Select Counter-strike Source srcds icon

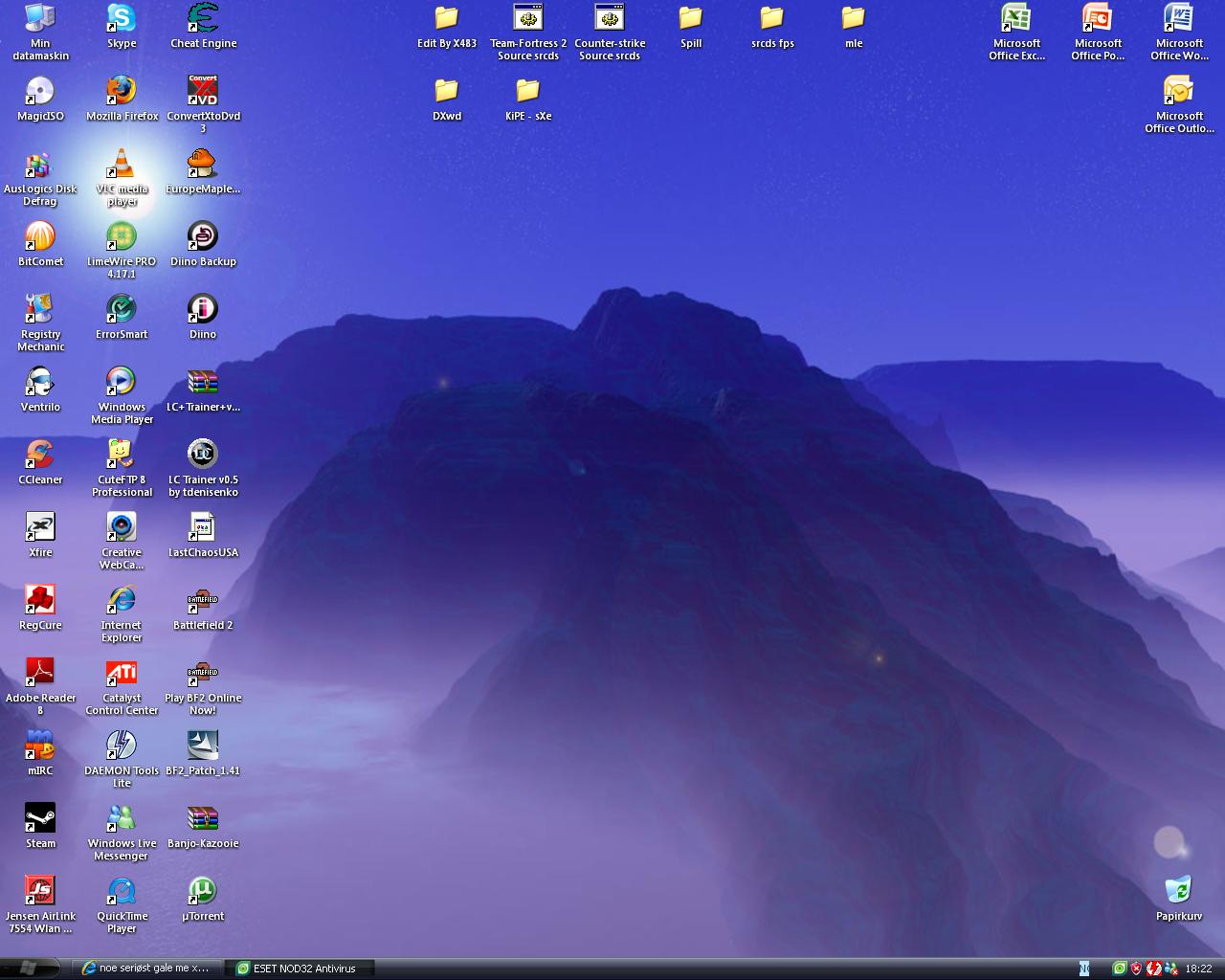(x=610, y=32)
